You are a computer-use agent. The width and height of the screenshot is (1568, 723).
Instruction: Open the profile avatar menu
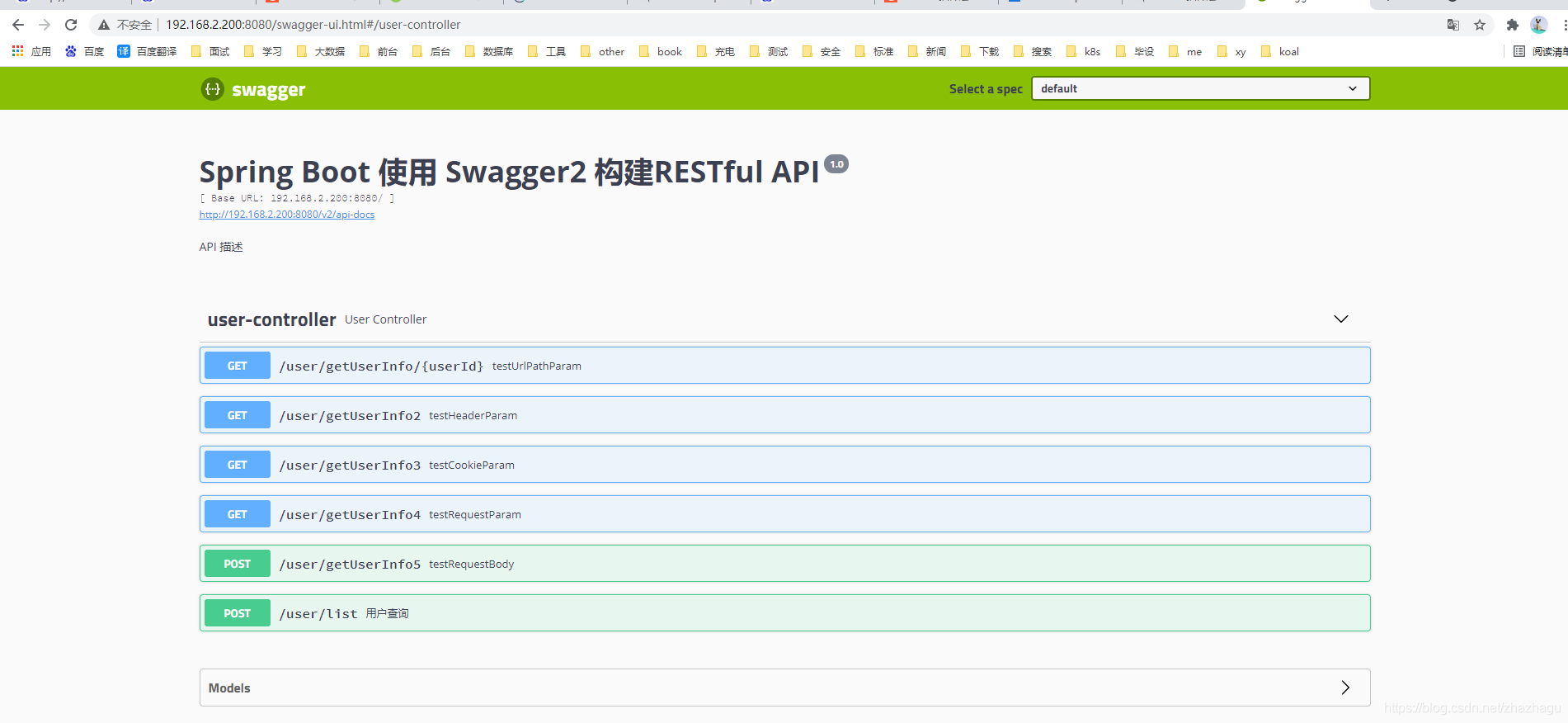pos(1538,25)
